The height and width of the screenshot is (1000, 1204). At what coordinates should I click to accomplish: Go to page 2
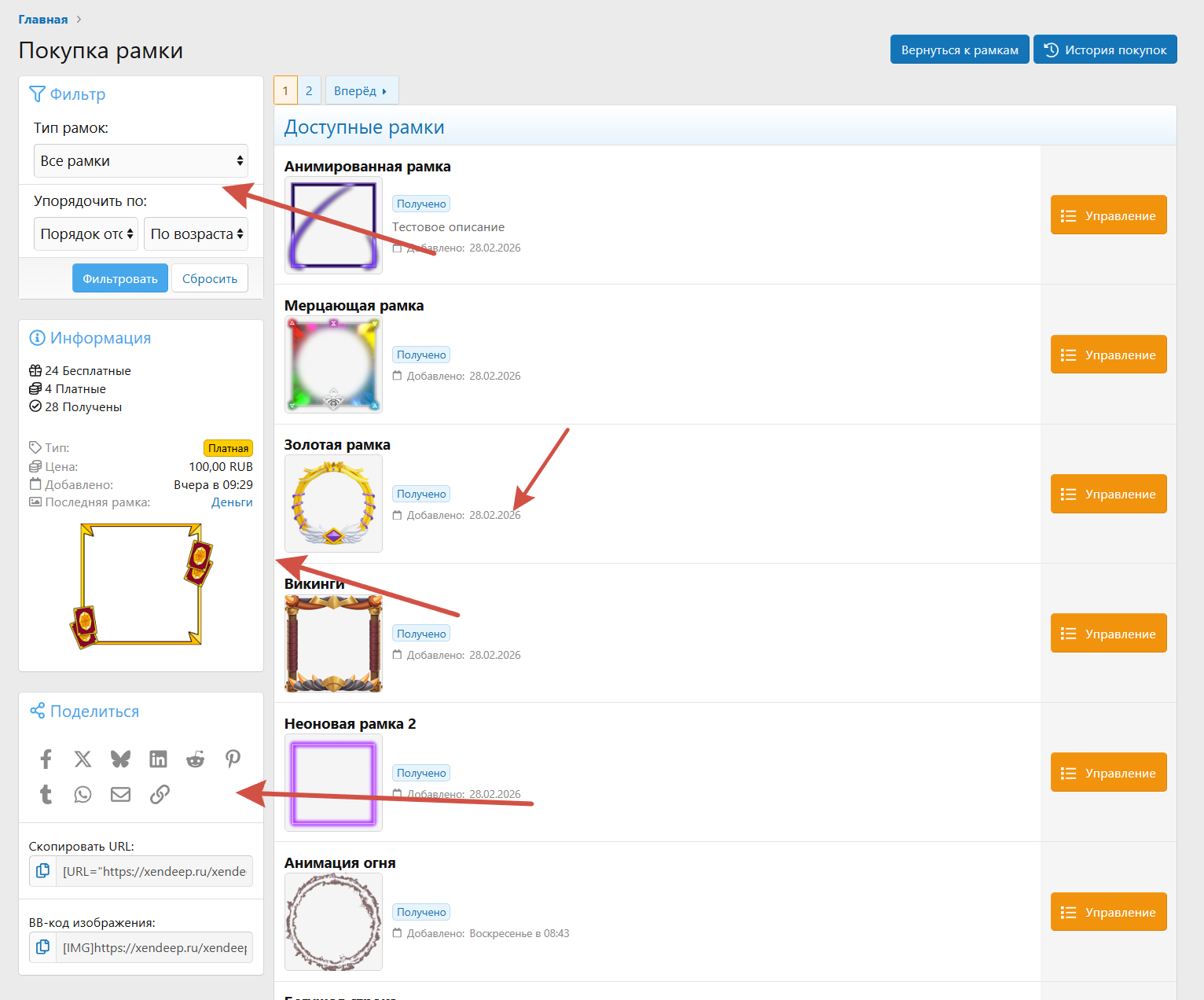coord(309,90)
